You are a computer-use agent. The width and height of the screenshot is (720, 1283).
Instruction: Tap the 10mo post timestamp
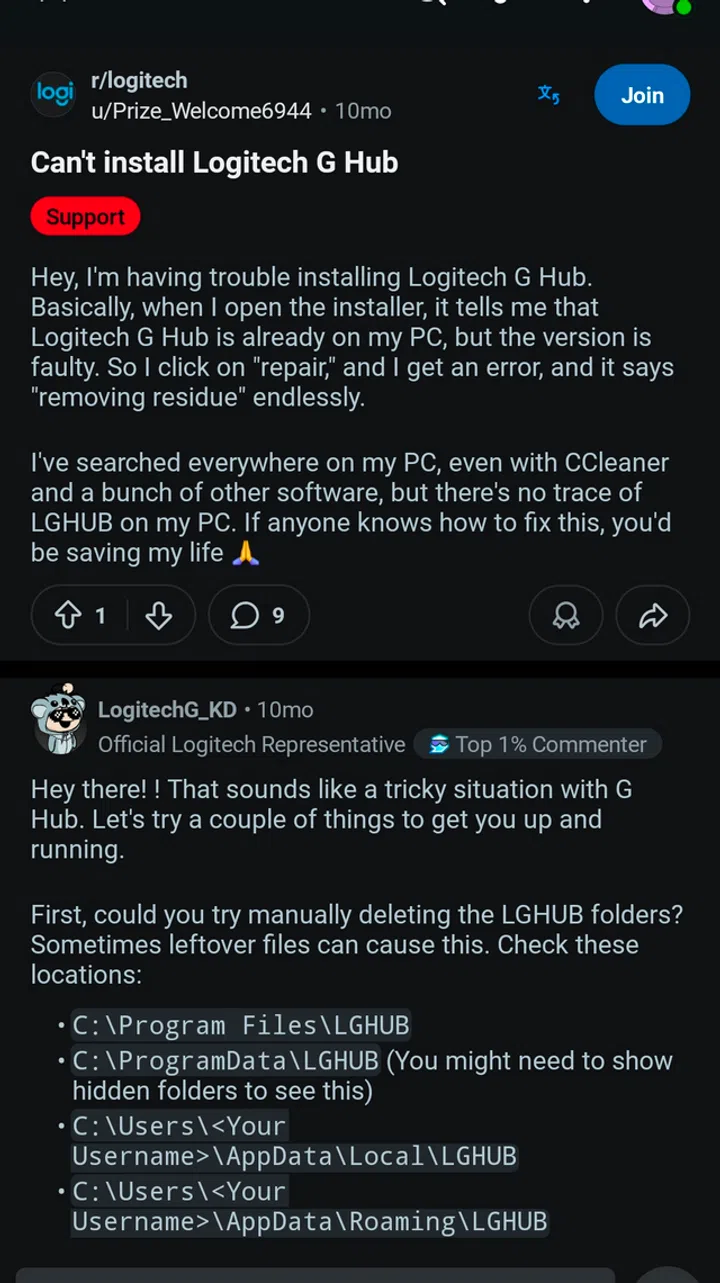click(x=363, y=111)
